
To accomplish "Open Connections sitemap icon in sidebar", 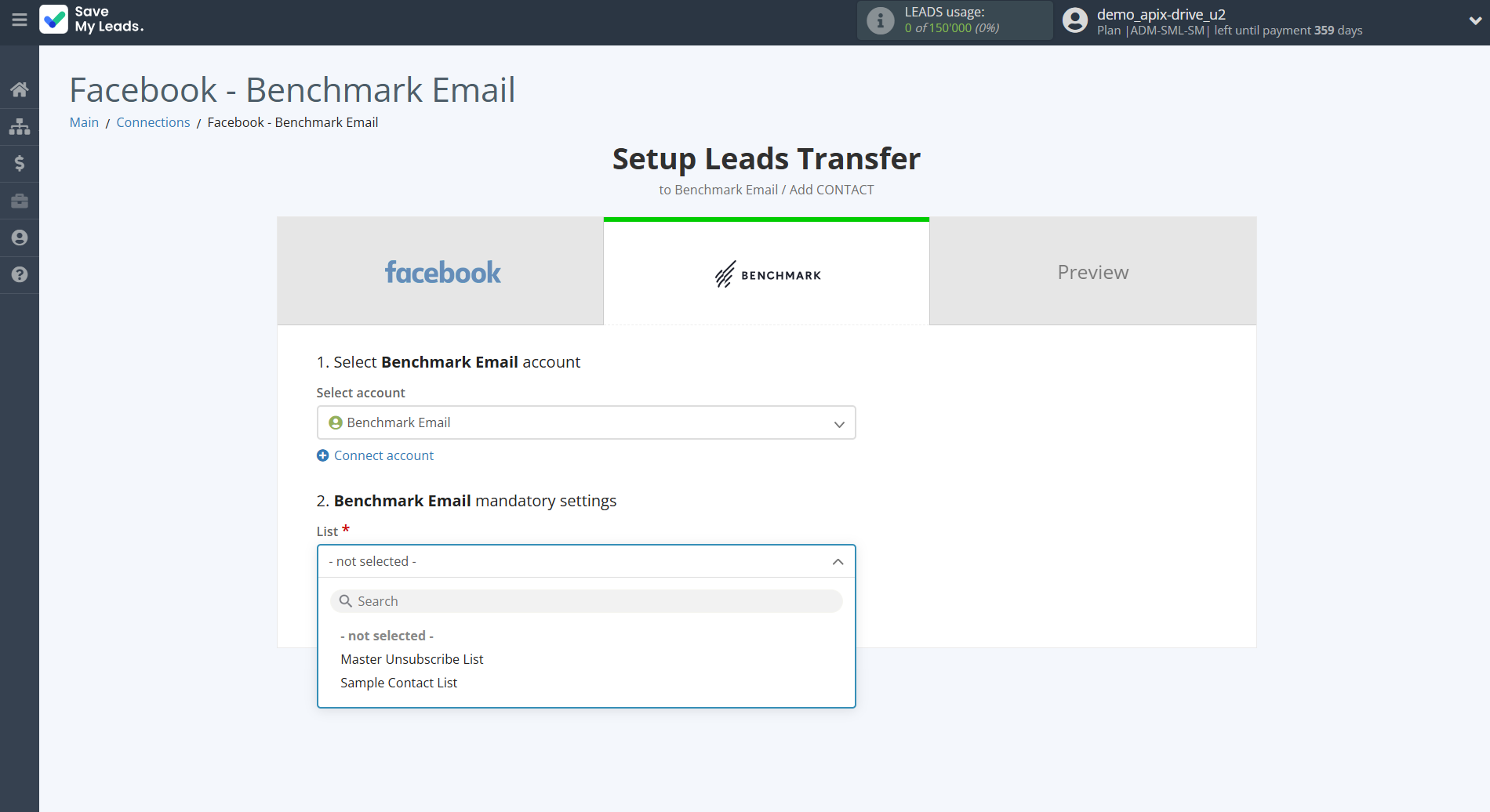I will click(20, 126).
